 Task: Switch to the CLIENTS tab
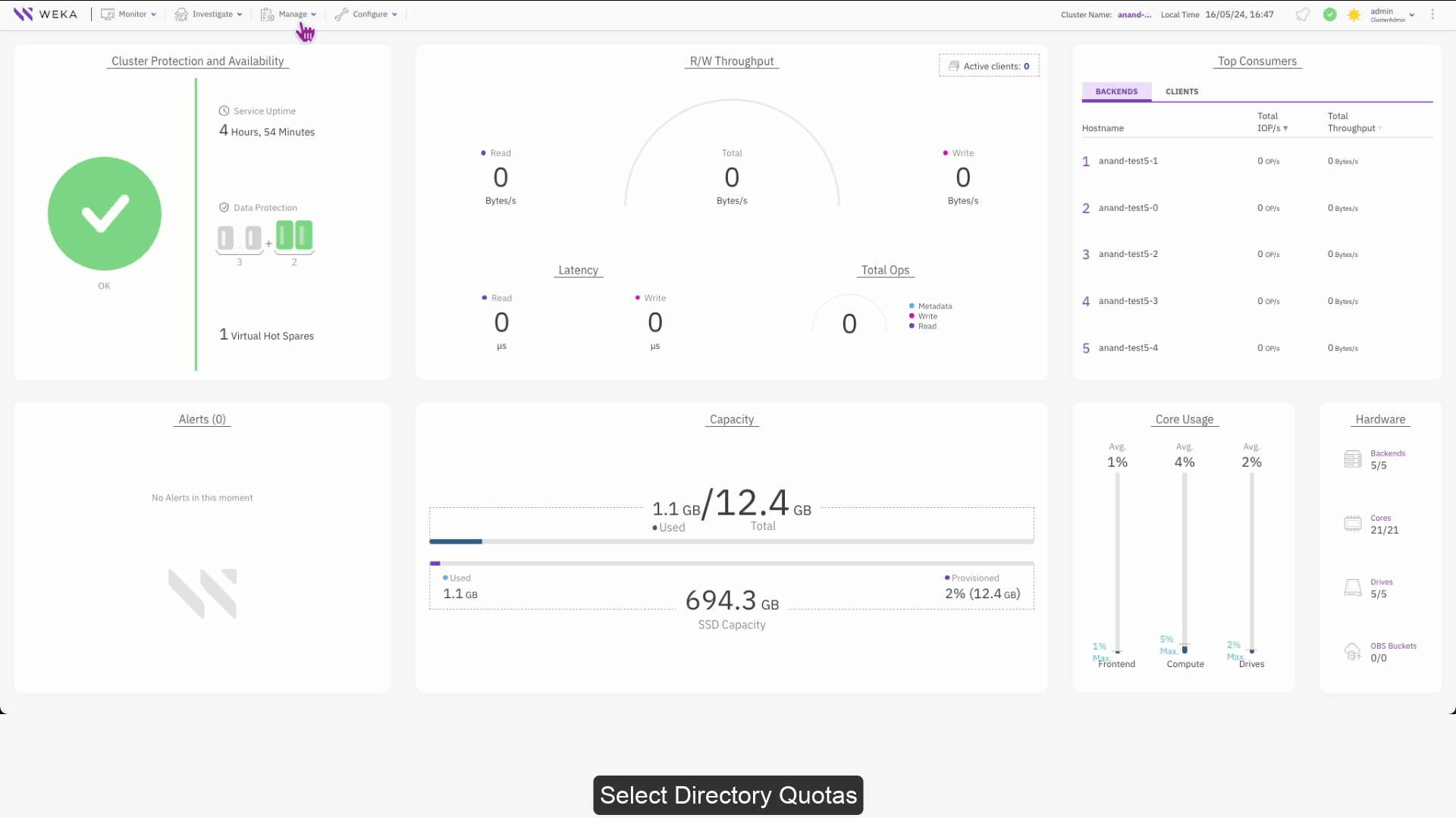[x=1181, y=92]
